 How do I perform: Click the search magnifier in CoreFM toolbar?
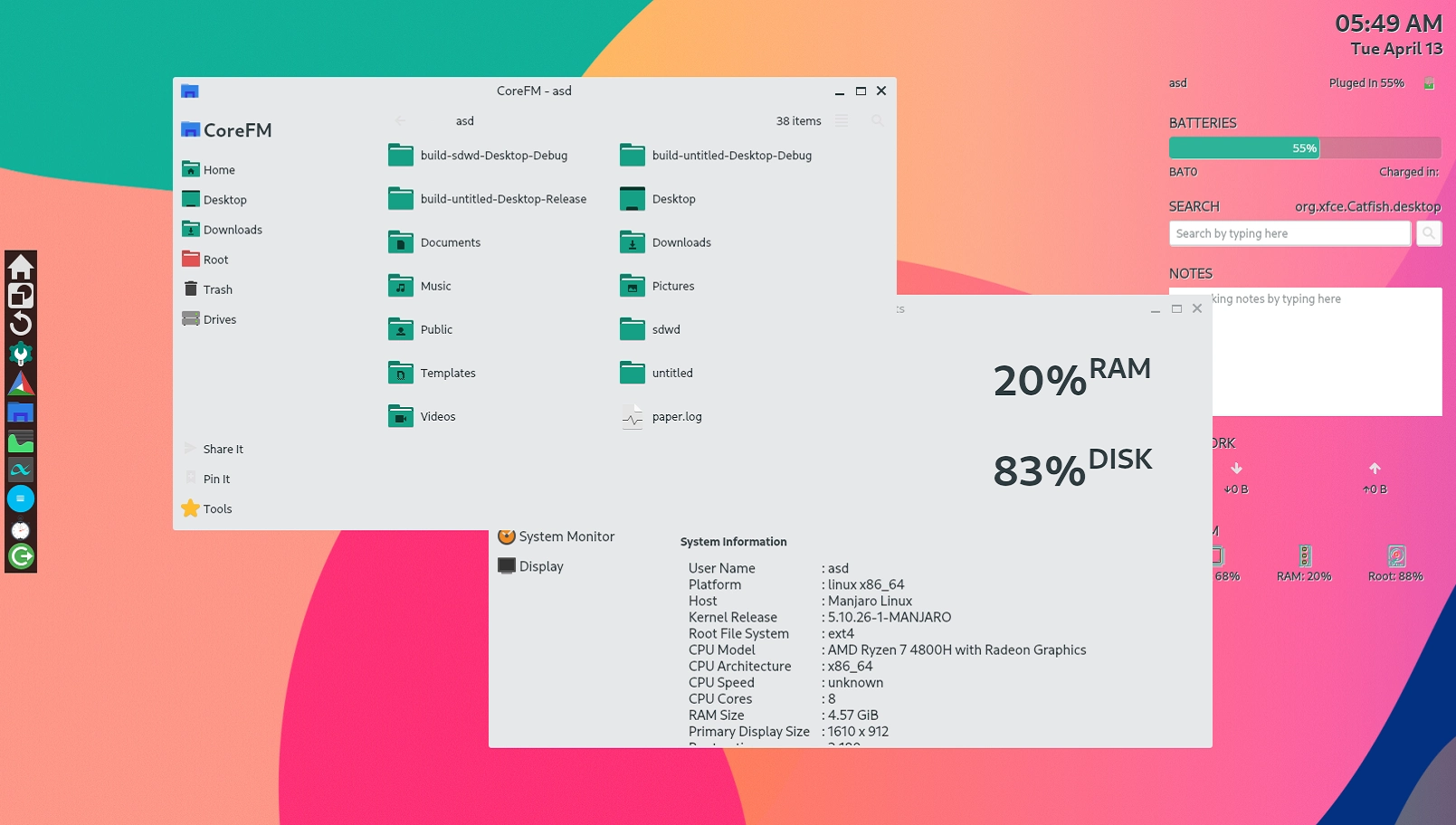pos(877,120)
